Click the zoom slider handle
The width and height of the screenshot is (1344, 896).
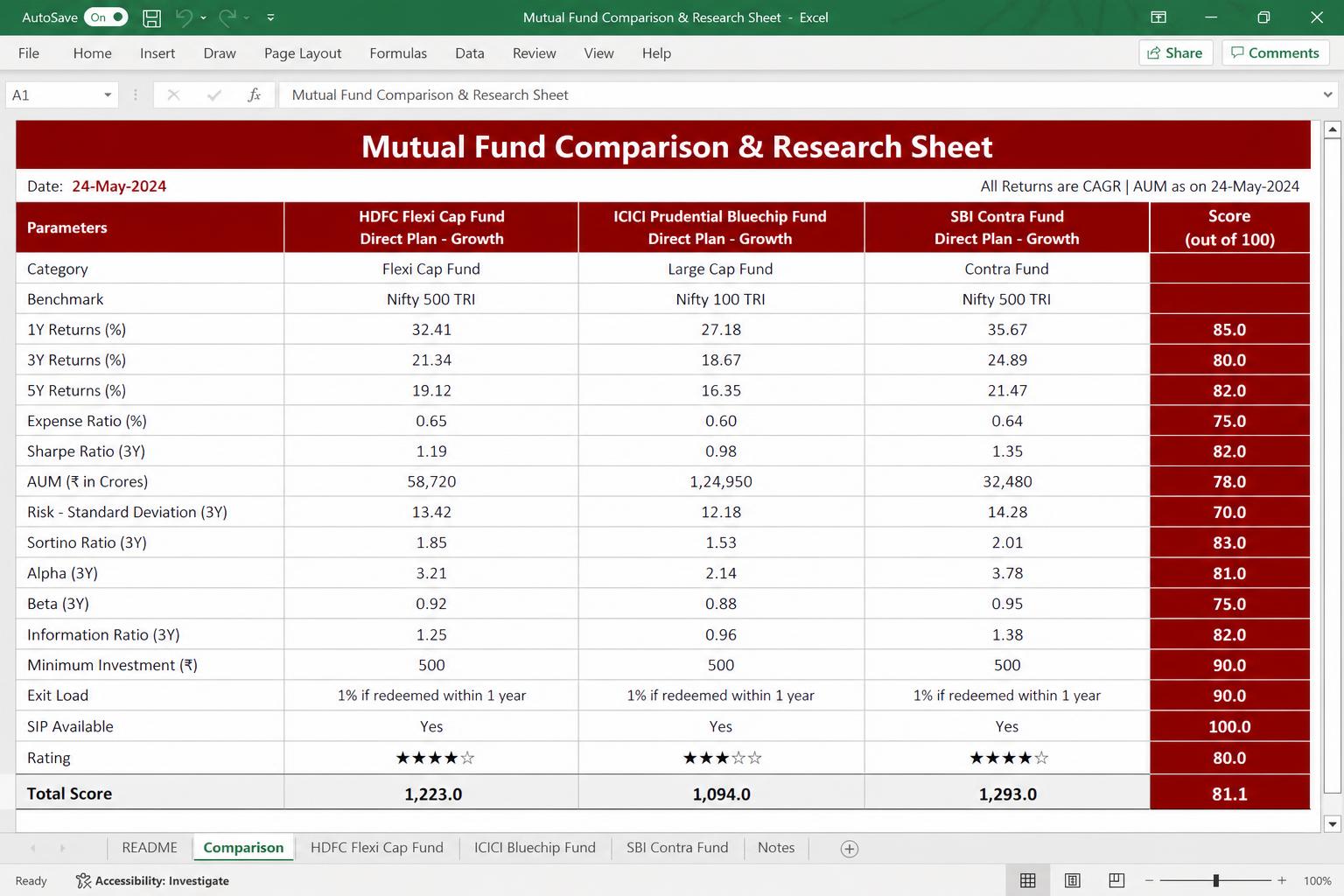pos(1215,880)
